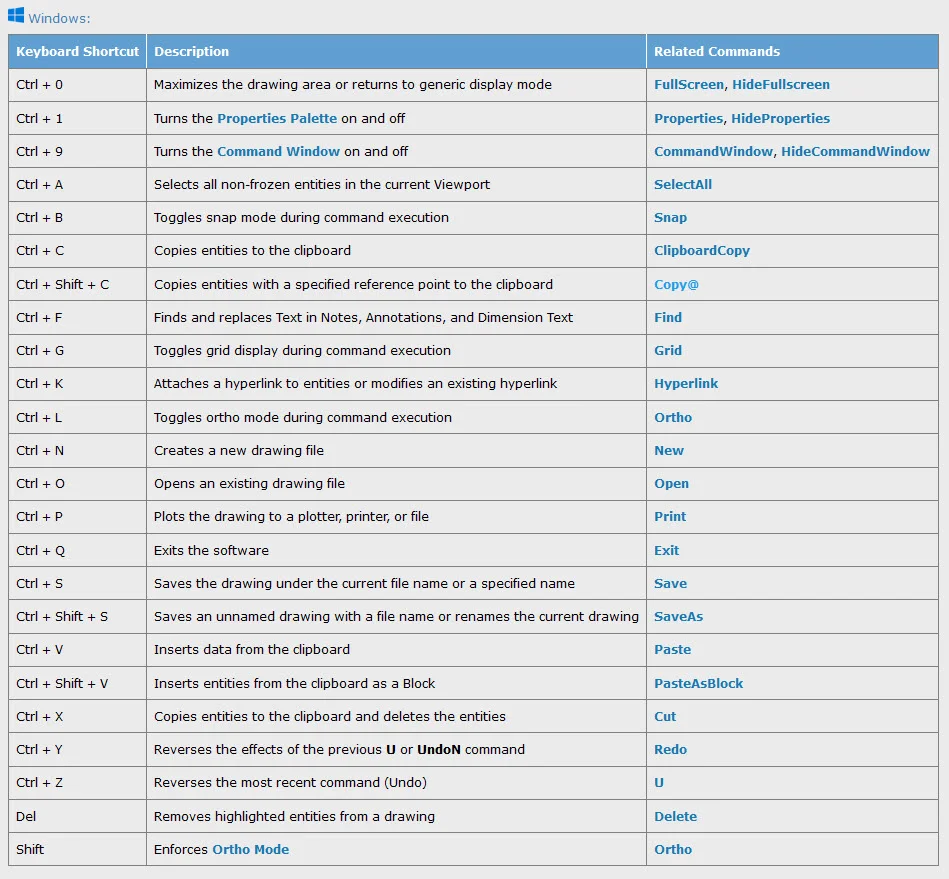Open the SaveAs command link

pyautogui.click(x=678, y=616)
